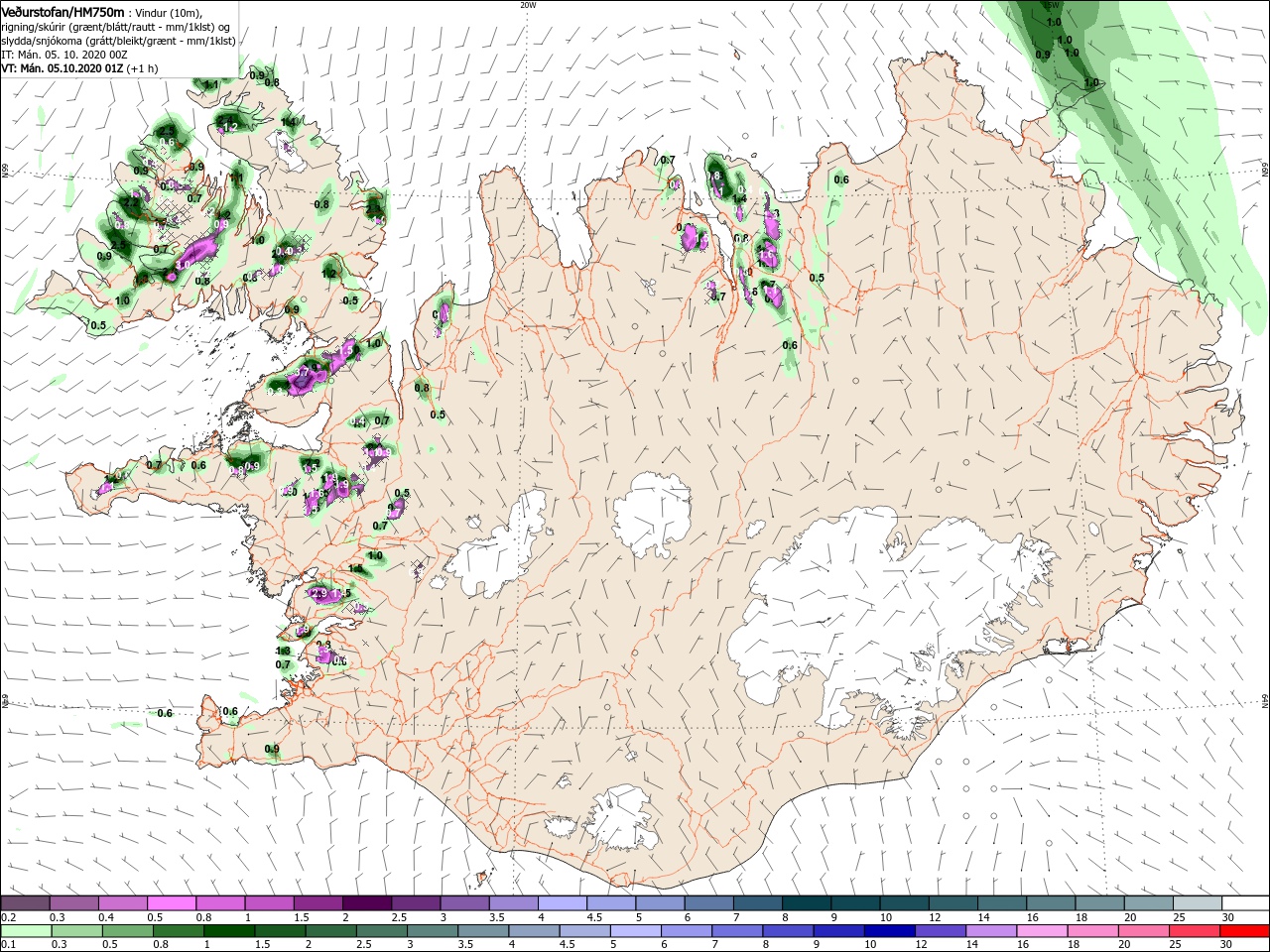Click the bright red rain swatch above 30
Image resolution: width=1270 pixels, height=952 pixels.
pos(1244,931)
